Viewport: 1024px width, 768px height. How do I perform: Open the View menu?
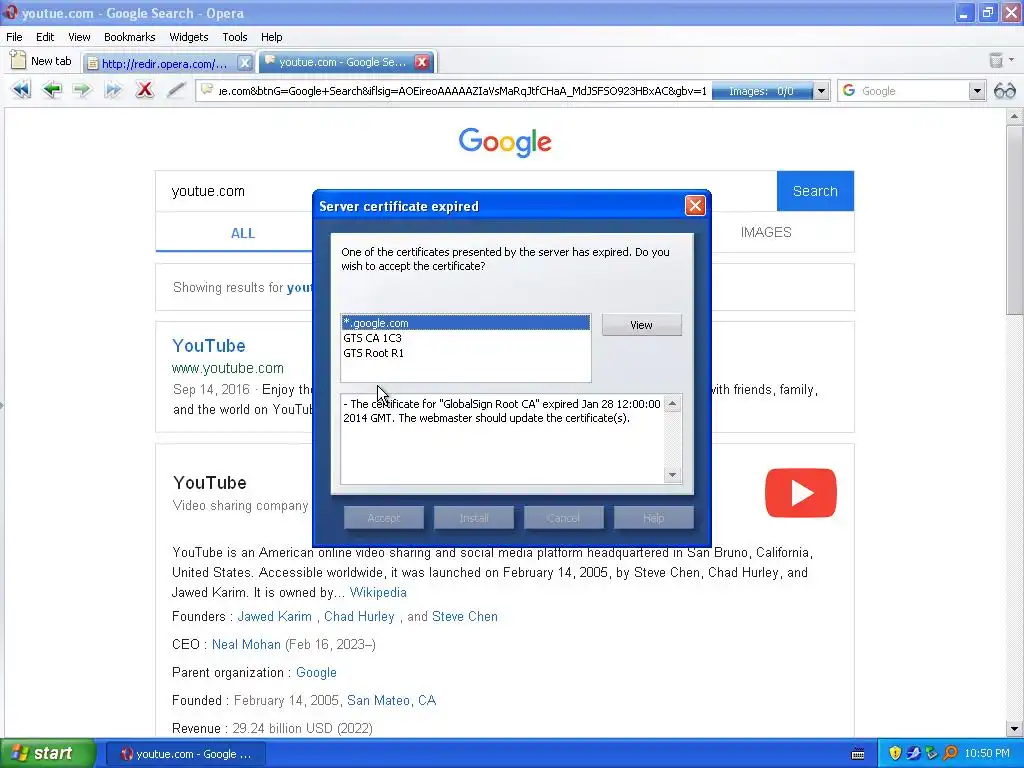click(79, 37)
